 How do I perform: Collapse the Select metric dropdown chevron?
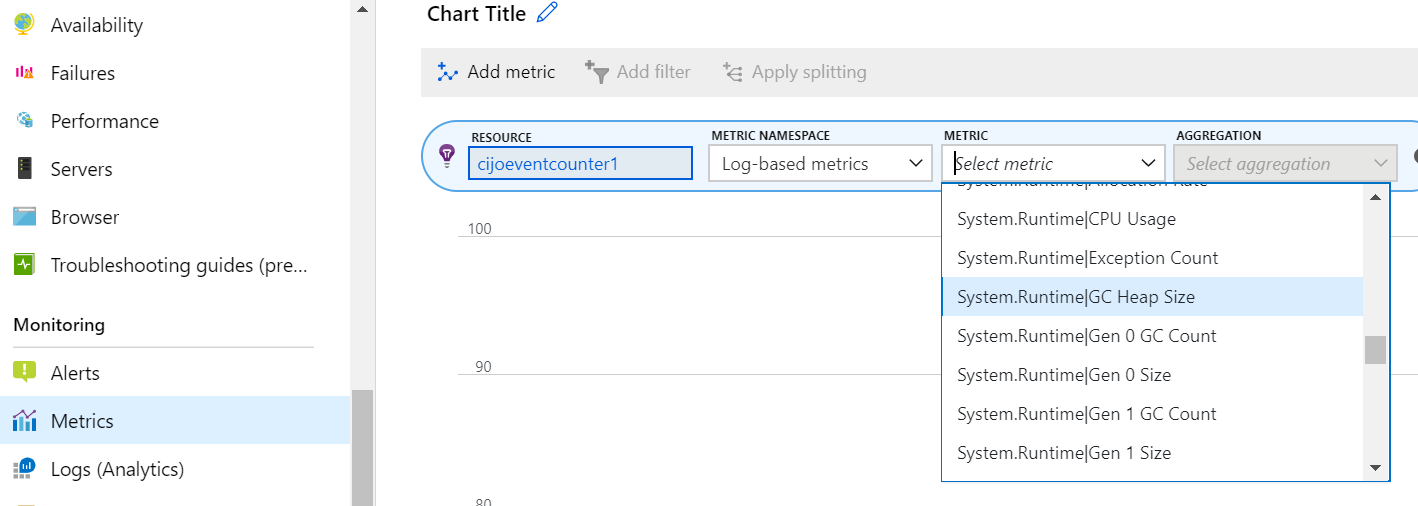tap(1148, 163)
